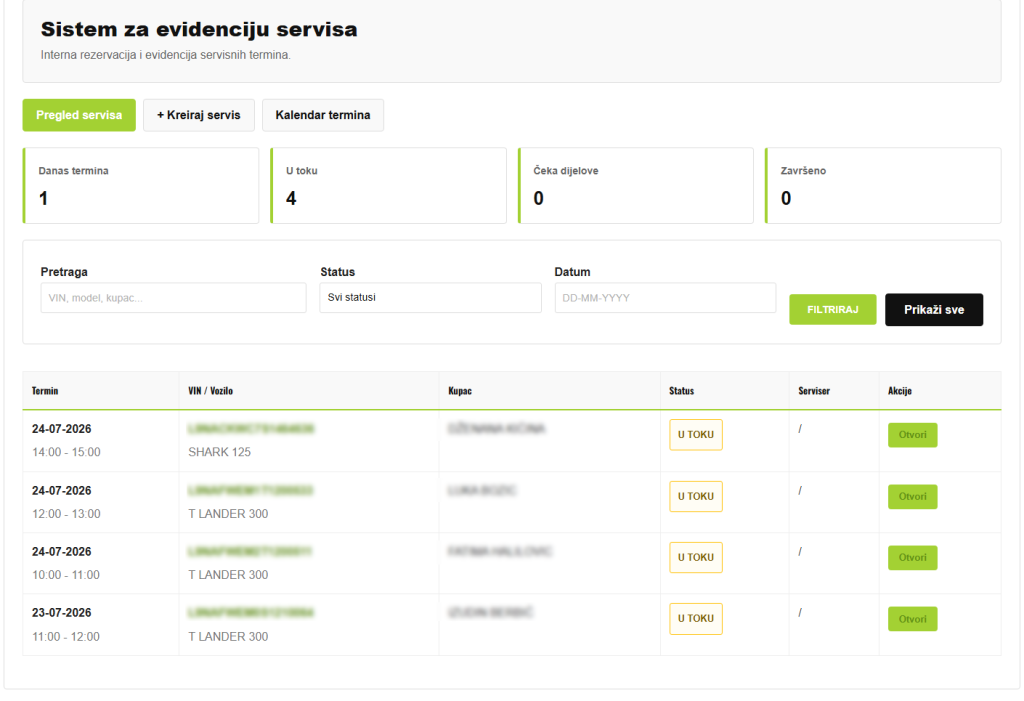Image resolution: width=1024 pixels, height=701 pixels.
Task: Select the Danas termina summary card
Action: [x=141, y=186]
